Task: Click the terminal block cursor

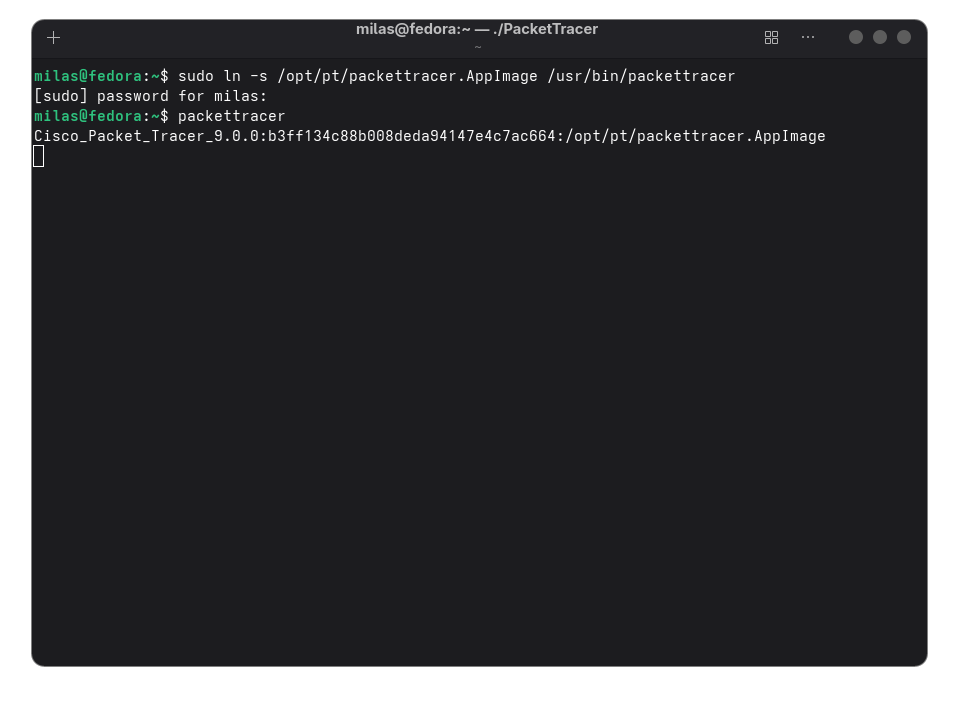Action: pos(39,156)
